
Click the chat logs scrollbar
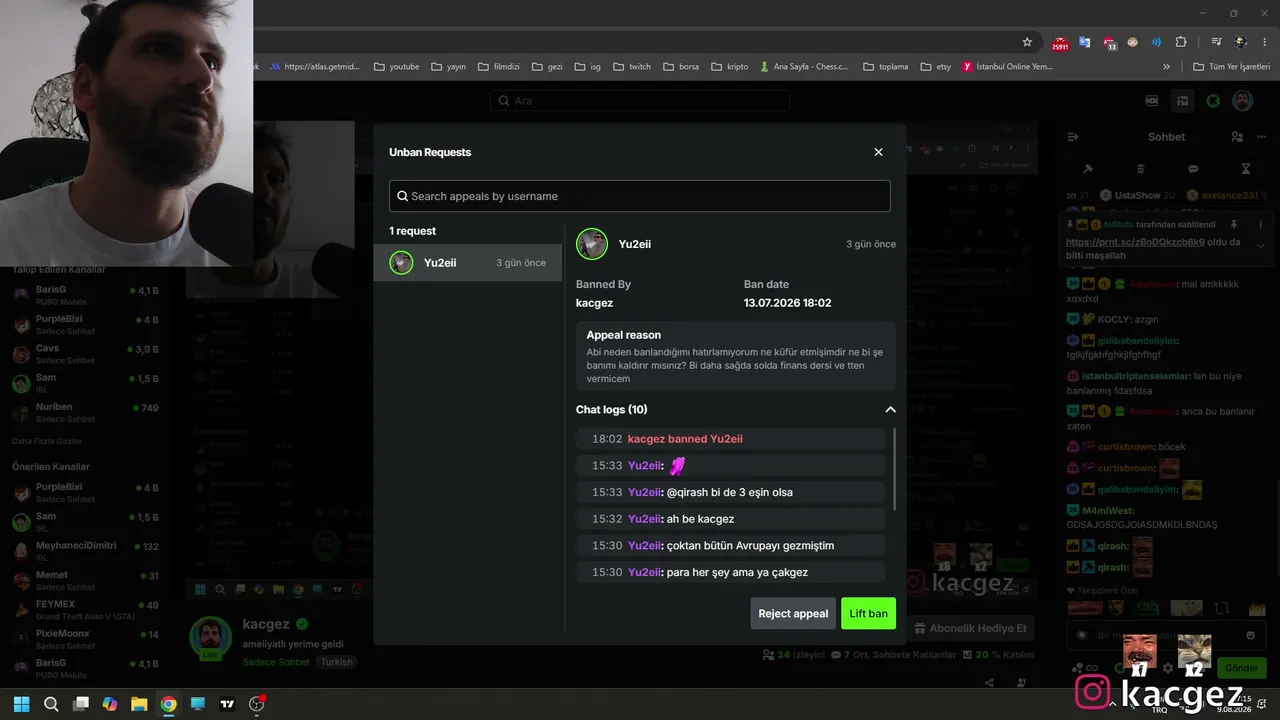point(894,470)
